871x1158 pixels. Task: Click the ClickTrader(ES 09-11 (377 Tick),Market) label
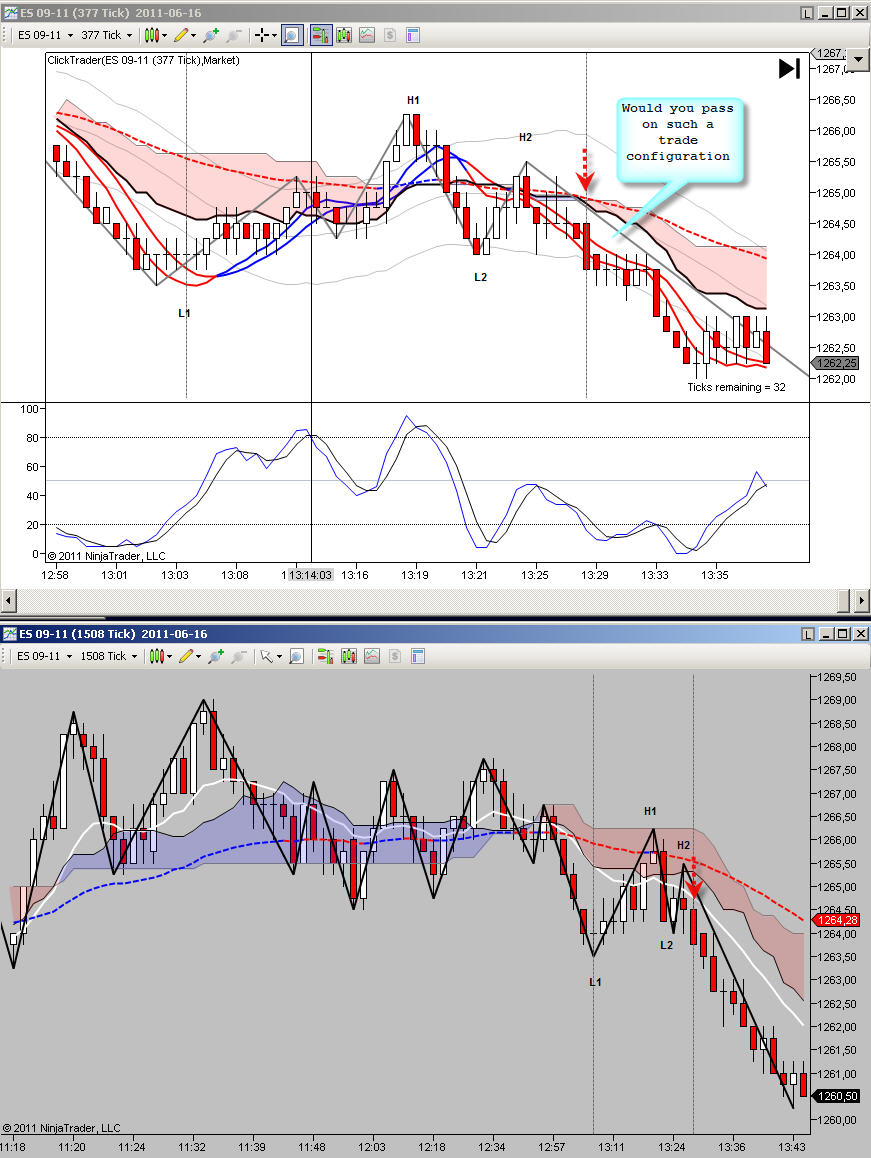pos(143,60)
